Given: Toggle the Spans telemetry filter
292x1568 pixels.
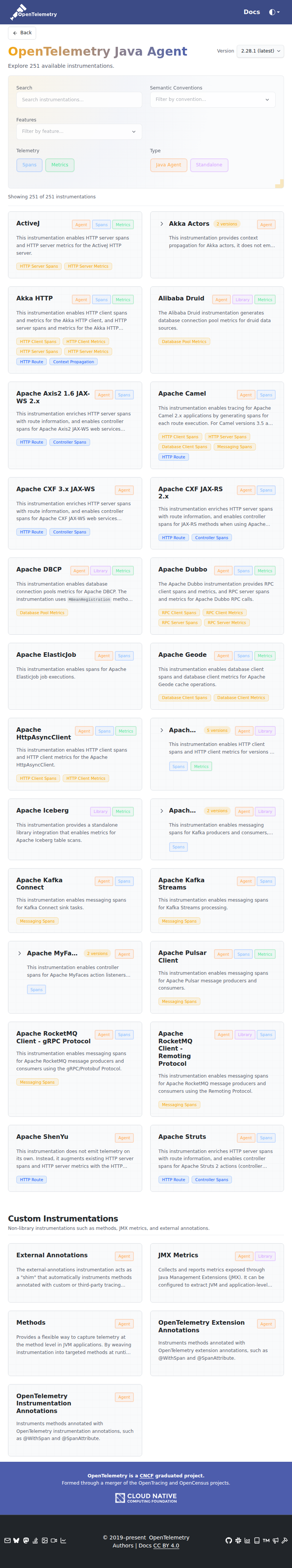Looking at the screenshot, I should tap(29, 165).
